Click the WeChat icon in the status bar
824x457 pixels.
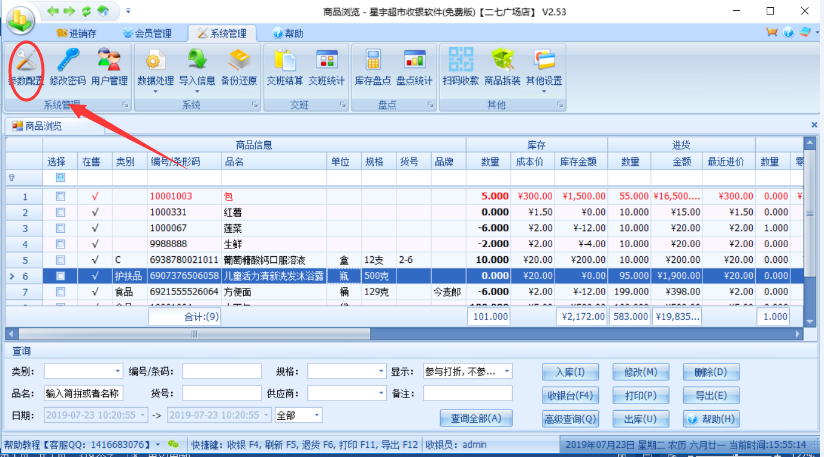tap(173, 444)
